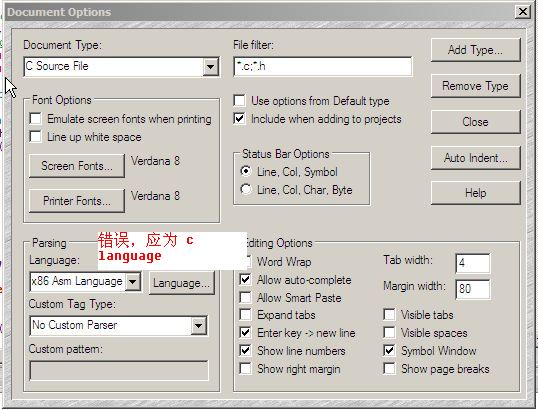Close dialog via title bar X
This screenshot has height=410, width=538.
pyautogui.click(x=523, y=12)
